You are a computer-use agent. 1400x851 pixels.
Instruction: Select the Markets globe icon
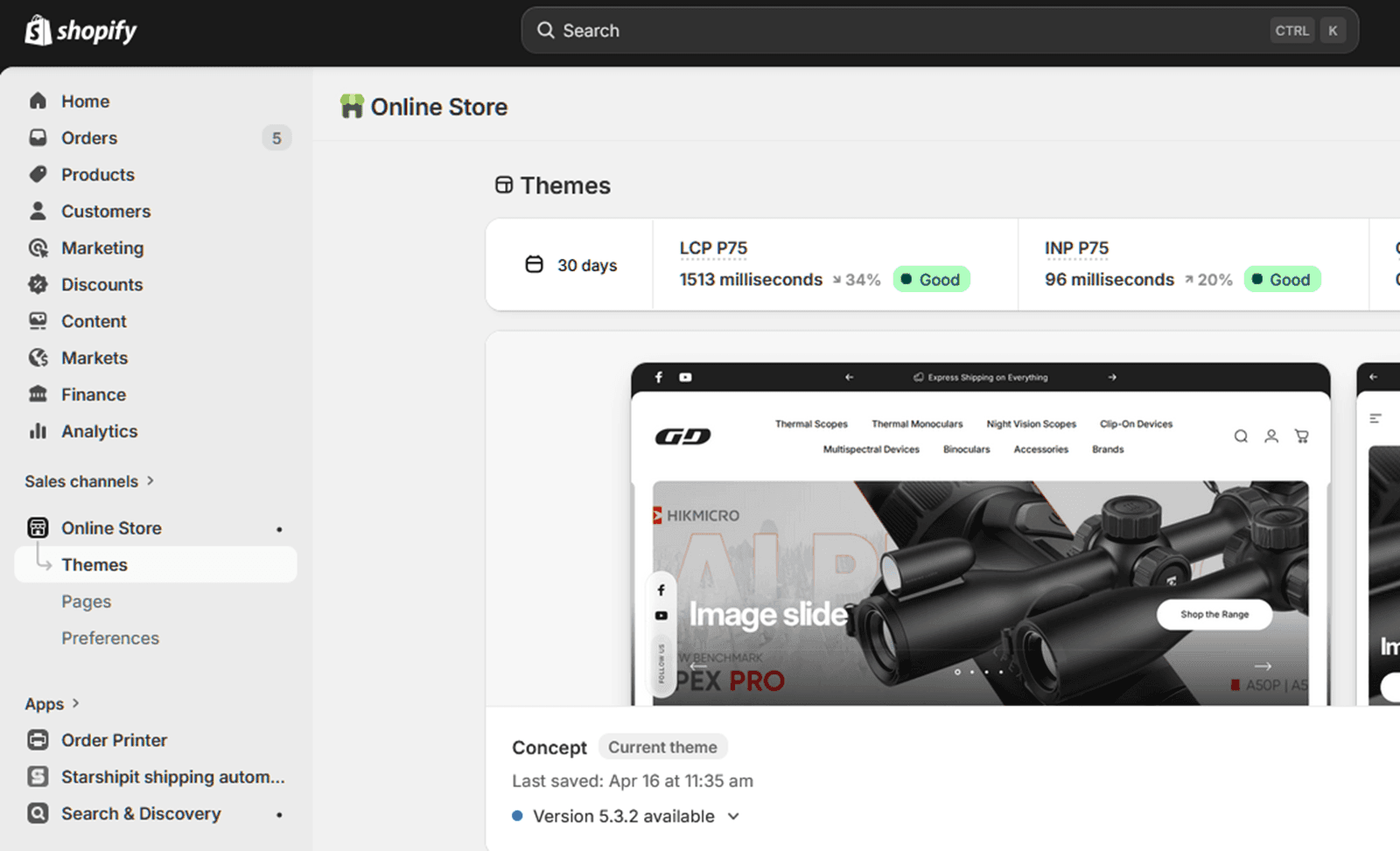click(38, 357)
